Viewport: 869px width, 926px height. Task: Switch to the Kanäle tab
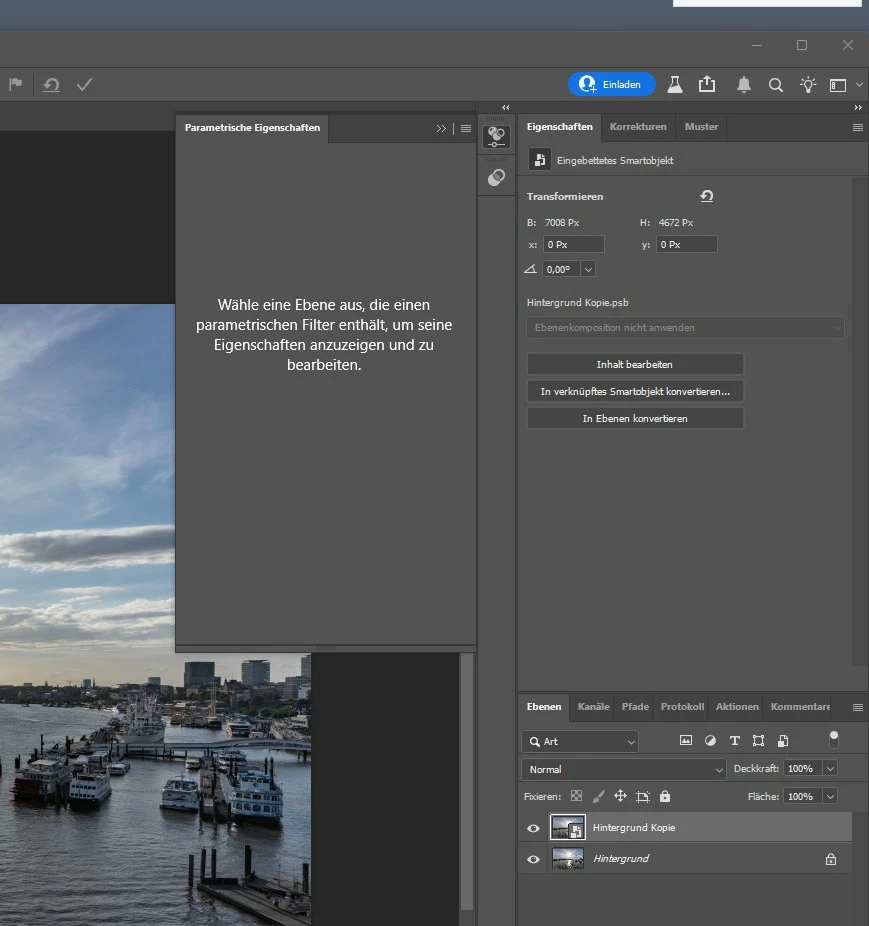[x=593, y=707]
